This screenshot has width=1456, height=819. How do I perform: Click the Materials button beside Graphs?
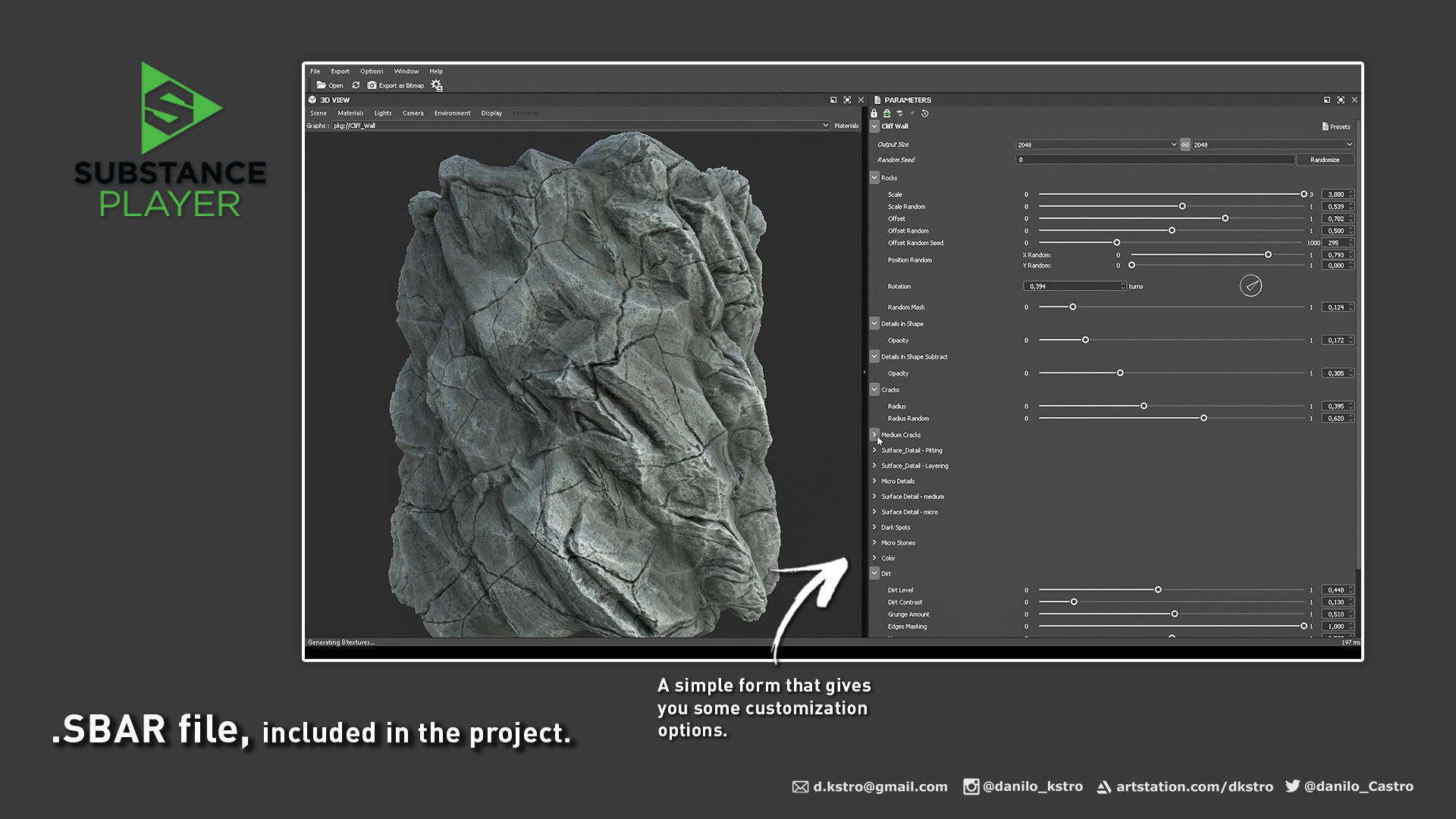pyautogui.click(x=846, y=126)
